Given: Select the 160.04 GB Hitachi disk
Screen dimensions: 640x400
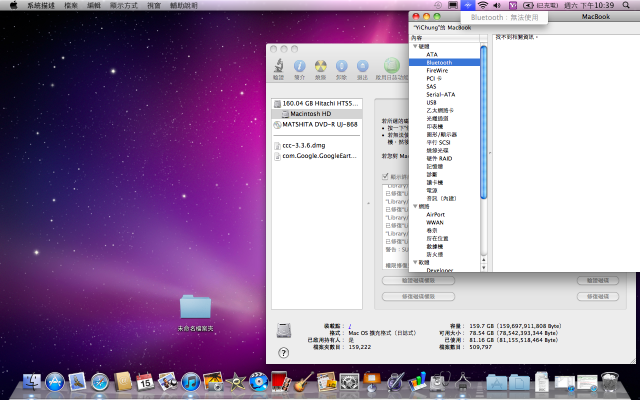Looking at the screenshot, I should click(x=317, y=103).
